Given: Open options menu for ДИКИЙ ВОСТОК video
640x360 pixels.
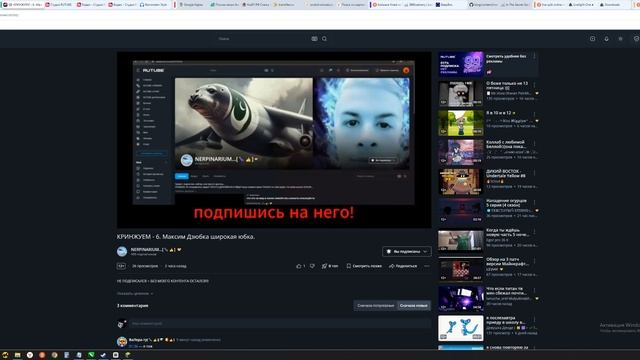Looking at the screenshot, I should [534, 173].
